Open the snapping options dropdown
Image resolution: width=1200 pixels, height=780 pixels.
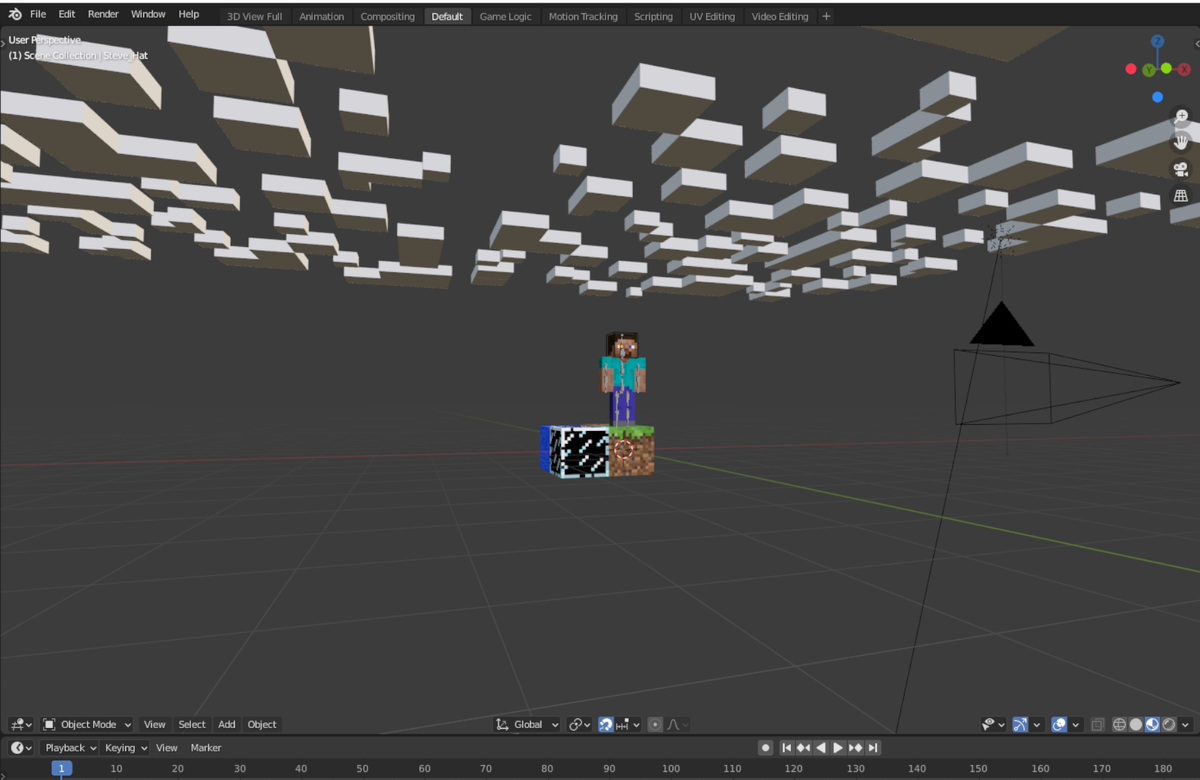(628, 724)
